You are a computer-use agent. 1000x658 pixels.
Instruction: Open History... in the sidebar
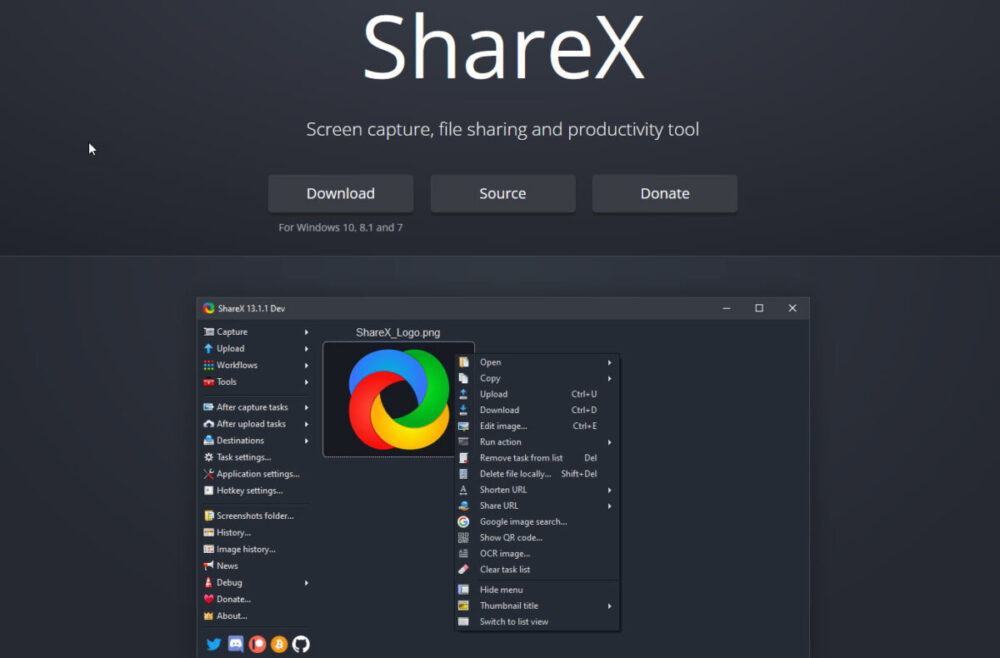click(258, 532)
